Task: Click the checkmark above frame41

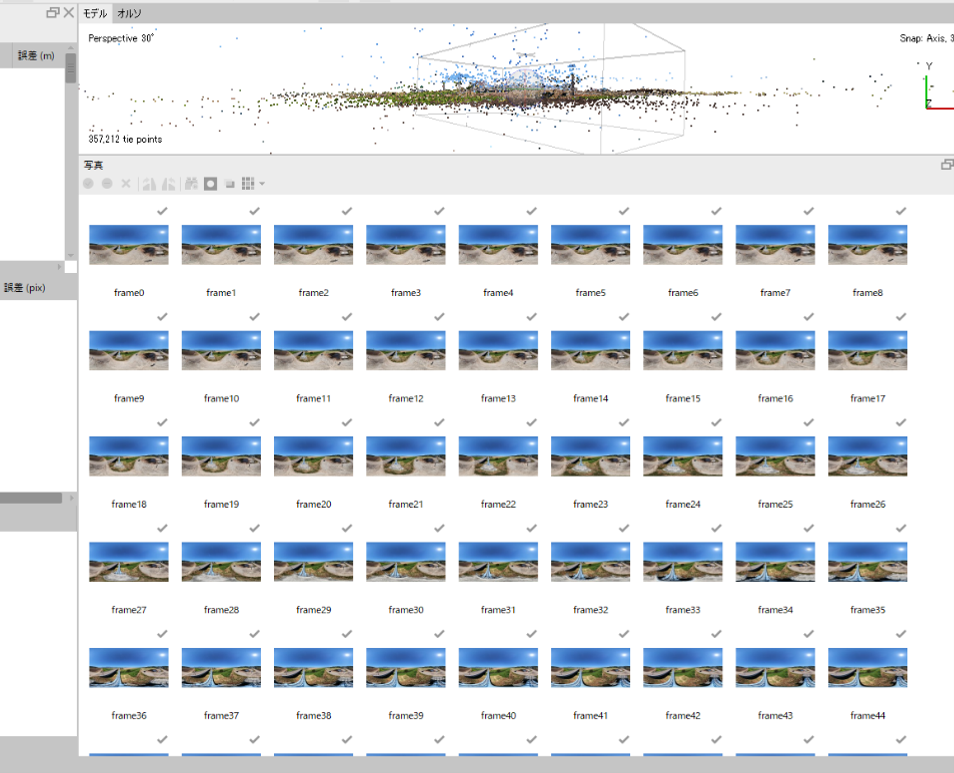Action: [624, 634]
